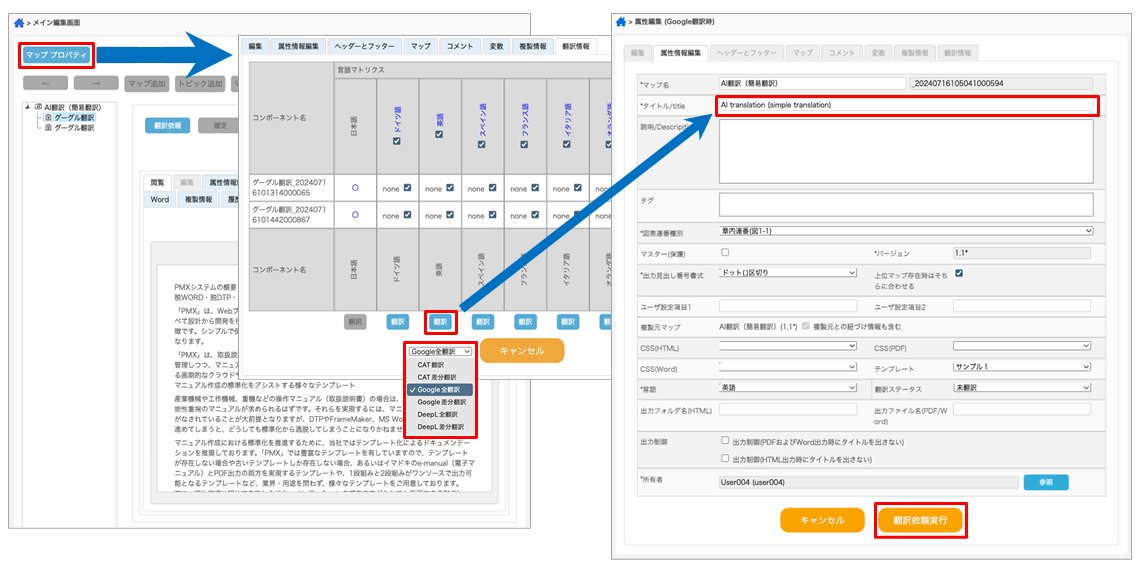Viewport: 1140px width, 577px height.
Task: Click the back arrow ← toolbar button
Action: click(x=46, y=84)
